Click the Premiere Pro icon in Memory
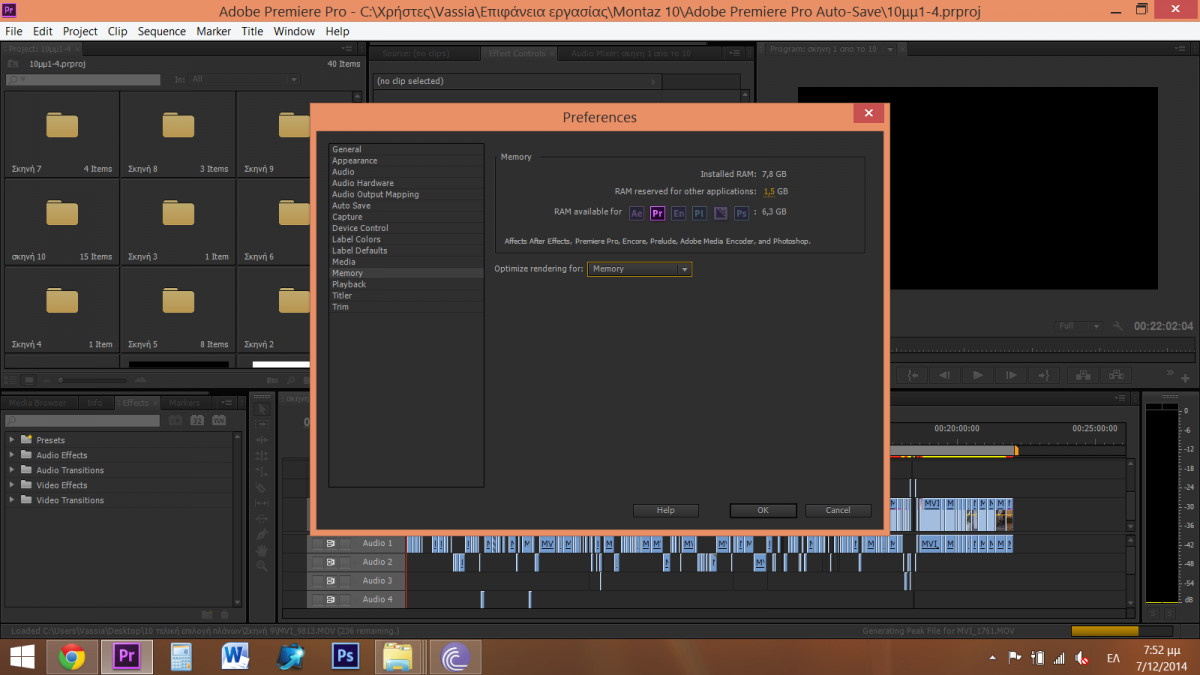The height and width of the screenshot is (675, 1200). (x=658, y=213)
